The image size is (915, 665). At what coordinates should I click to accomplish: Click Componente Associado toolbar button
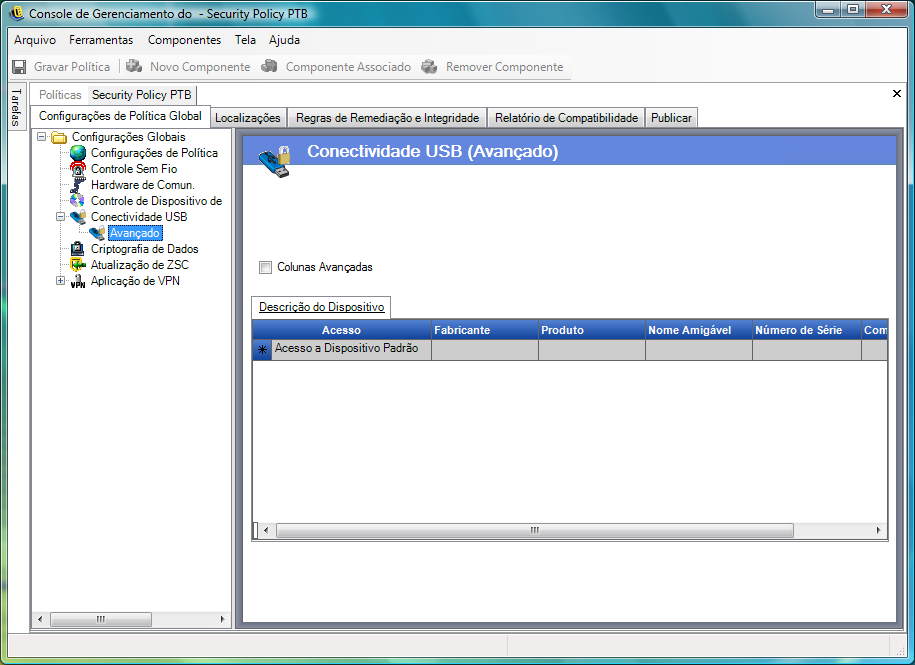[x=336, y=66]
